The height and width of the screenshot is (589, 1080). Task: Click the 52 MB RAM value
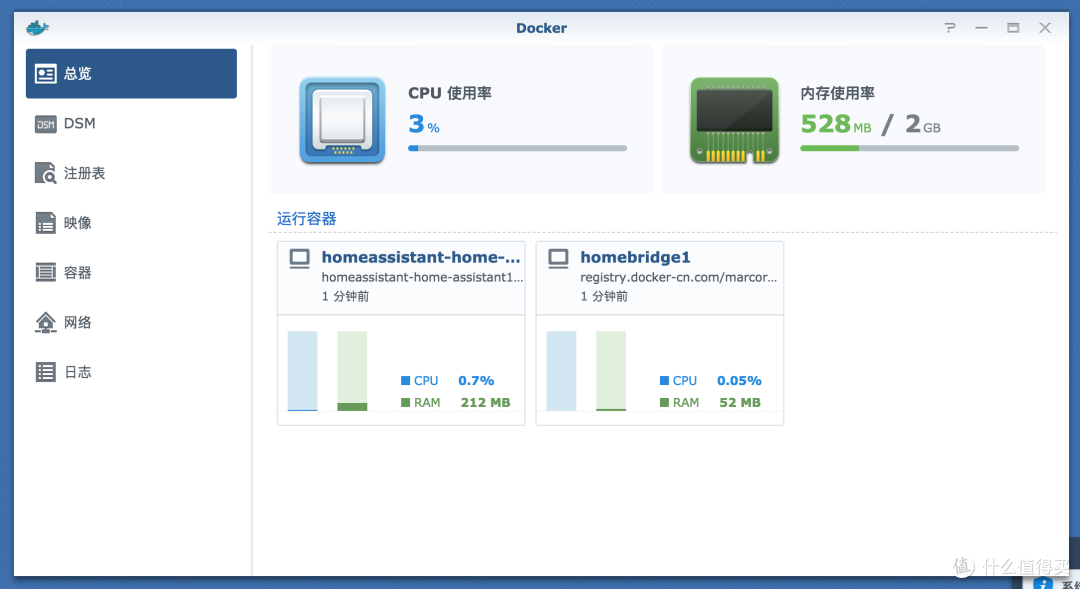point(740,402)
